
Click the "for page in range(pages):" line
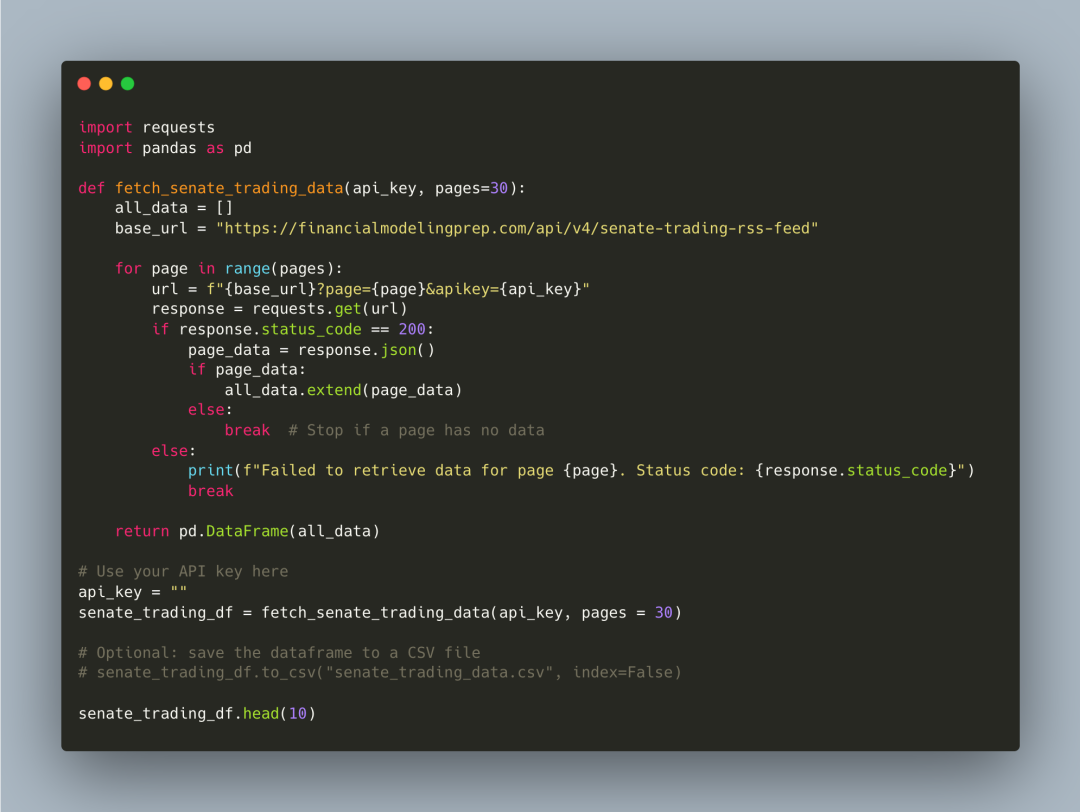pos(229,269)
